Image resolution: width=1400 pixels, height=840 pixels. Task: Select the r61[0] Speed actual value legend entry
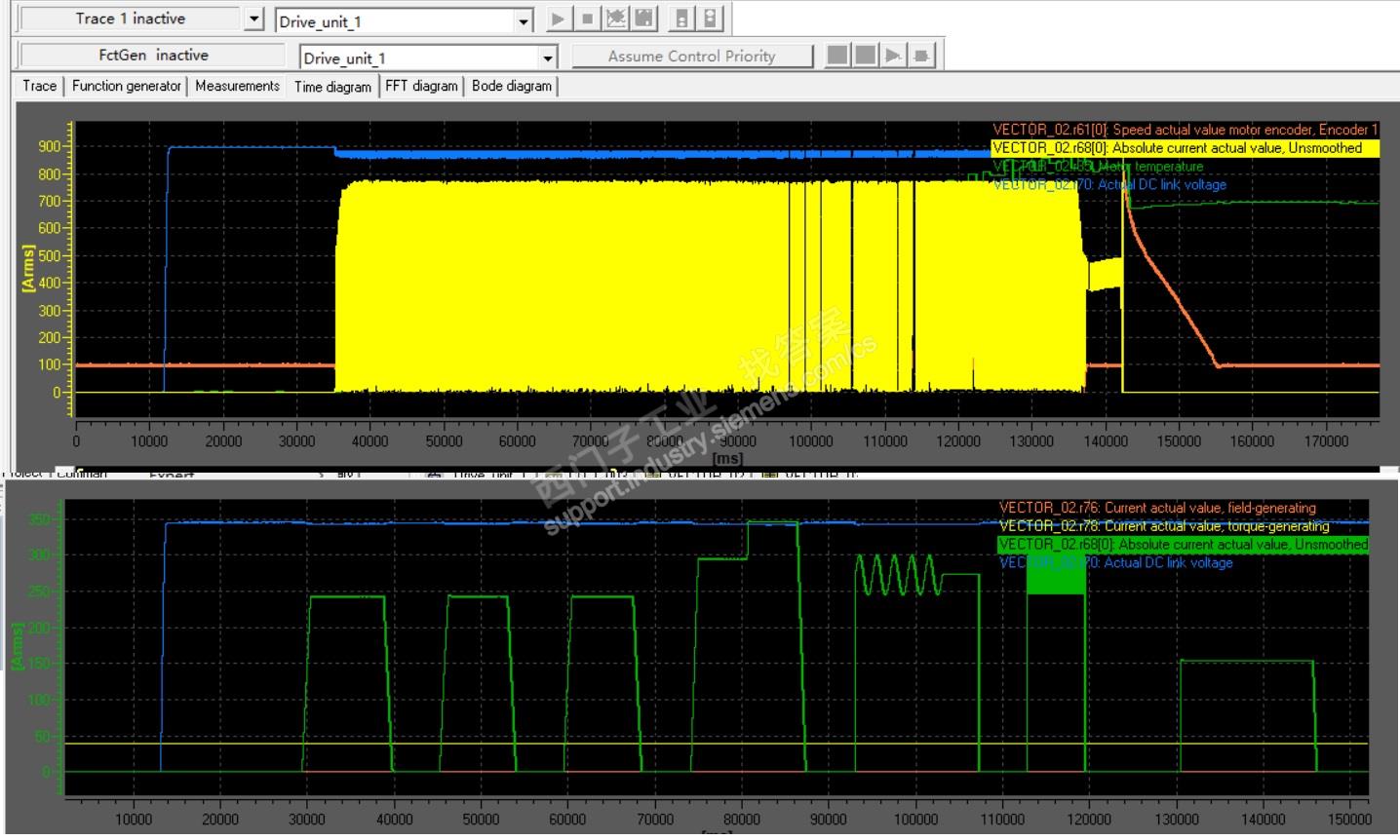click(x=1186, y=130)
